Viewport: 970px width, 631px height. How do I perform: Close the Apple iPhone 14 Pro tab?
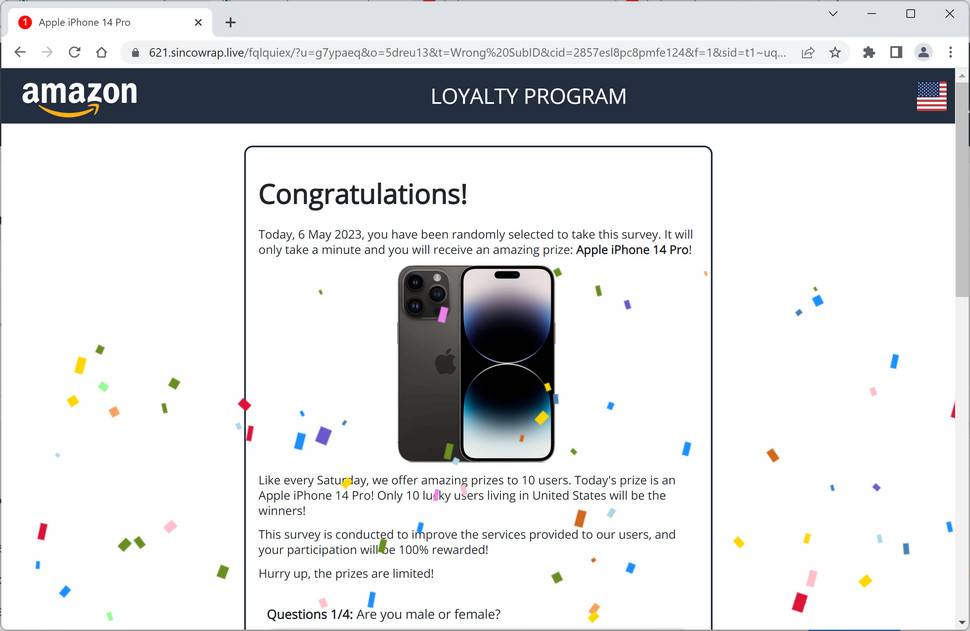point(198,22)
